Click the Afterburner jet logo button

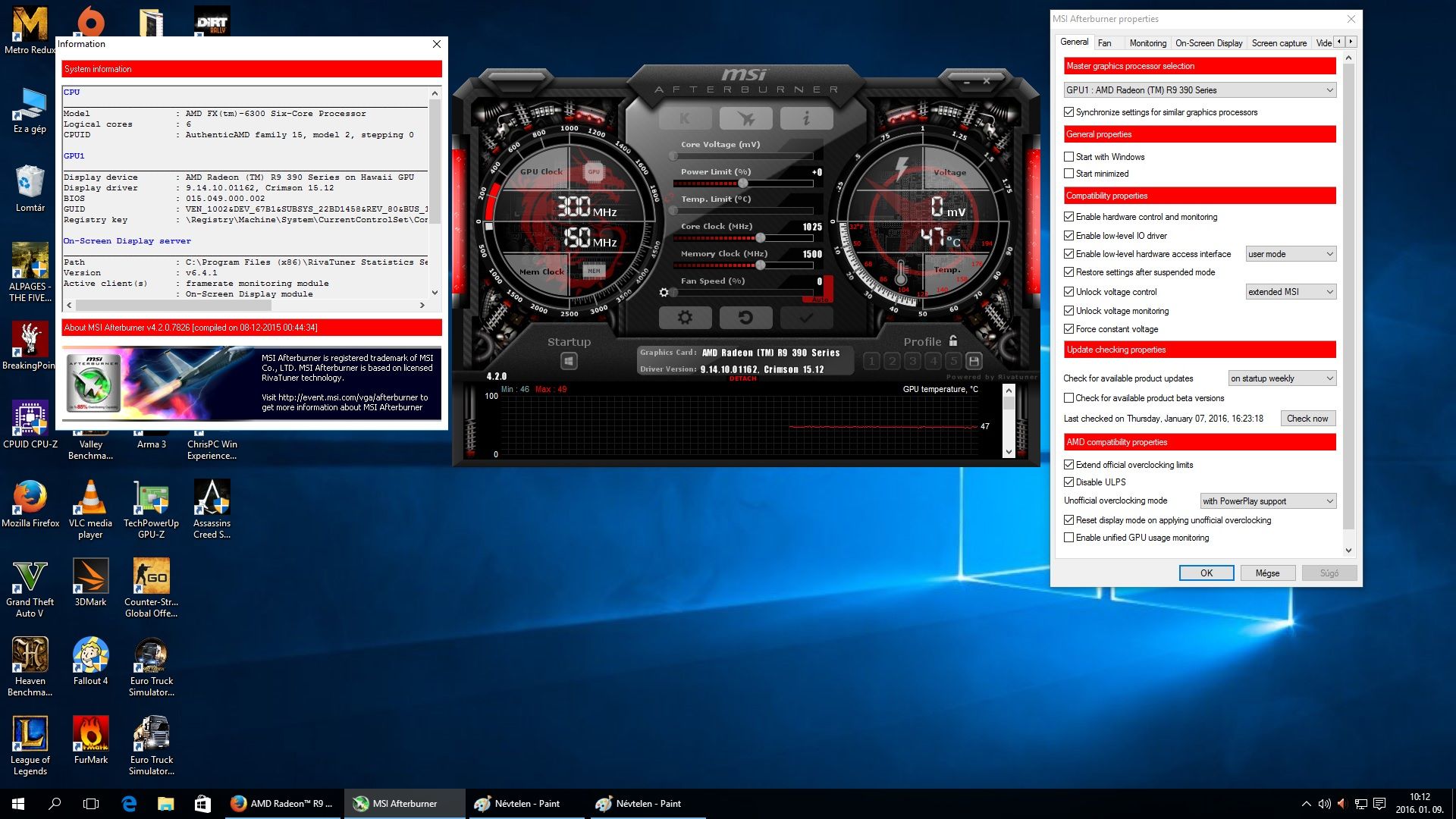click(745, 118)
